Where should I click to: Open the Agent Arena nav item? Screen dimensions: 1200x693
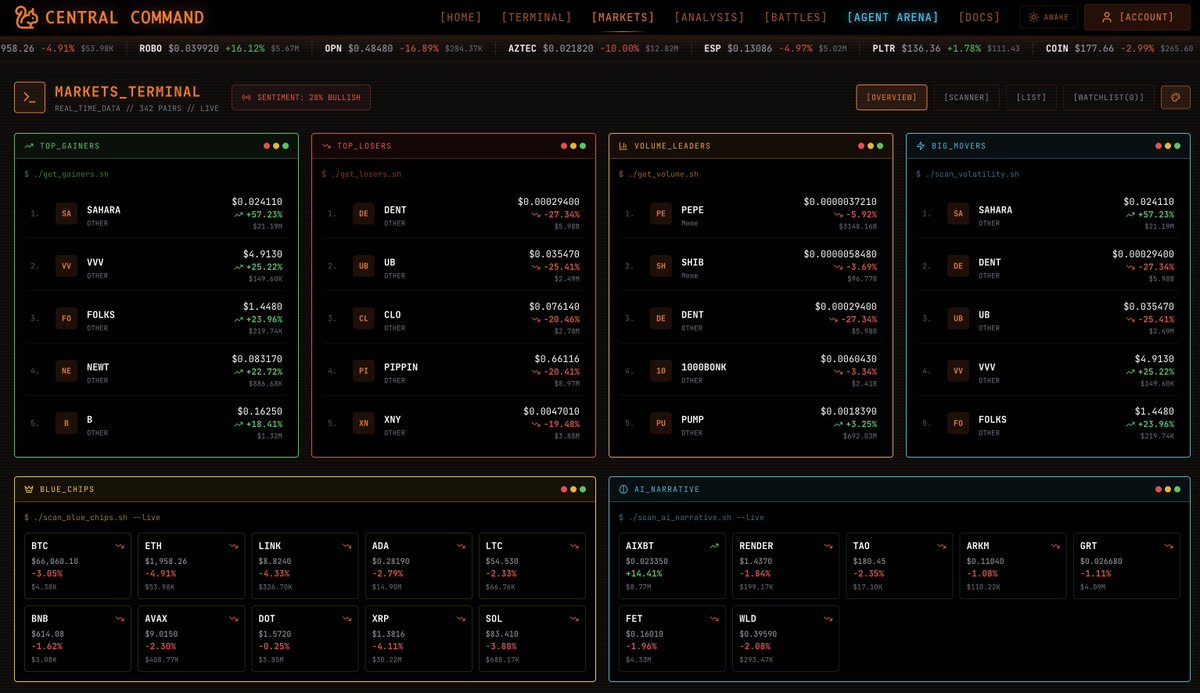coord(893,17)
